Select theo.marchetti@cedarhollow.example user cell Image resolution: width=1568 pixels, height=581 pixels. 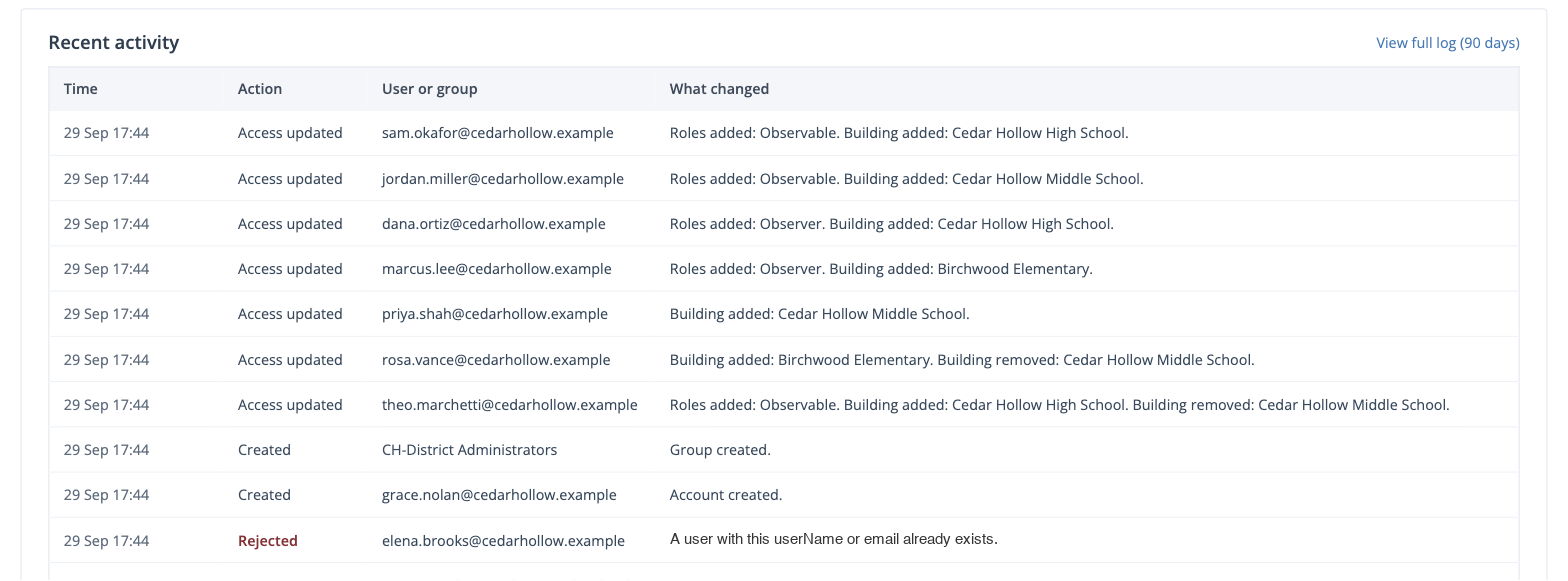510,405
